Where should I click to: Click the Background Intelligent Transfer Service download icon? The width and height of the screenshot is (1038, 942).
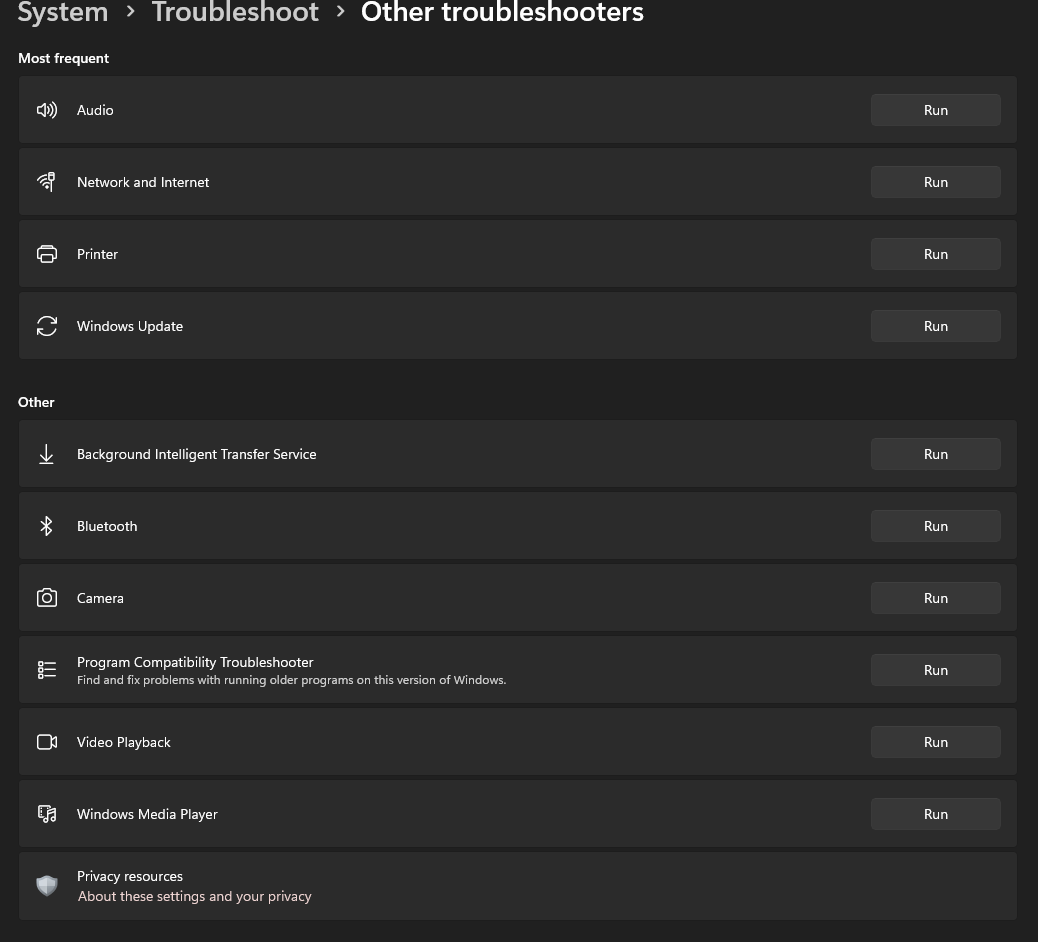pyautogui.click(x=47, y=454)
